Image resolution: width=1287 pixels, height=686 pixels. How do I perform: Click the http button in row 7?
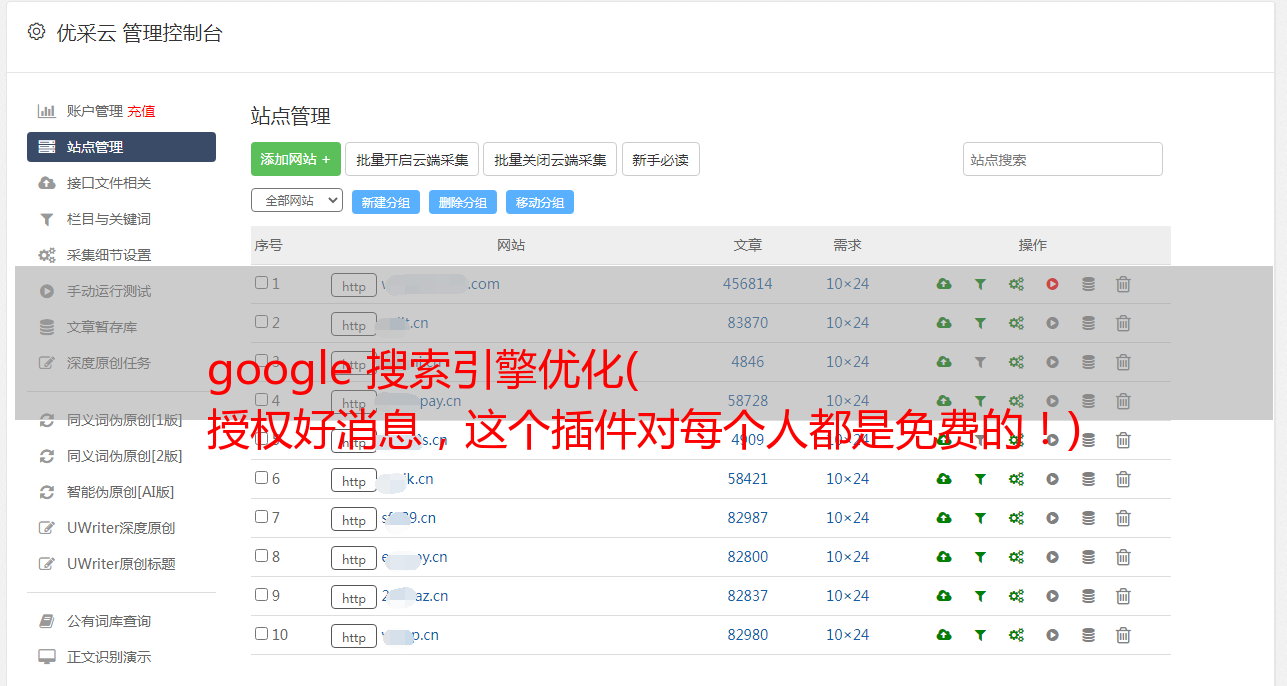pos(354,519)
